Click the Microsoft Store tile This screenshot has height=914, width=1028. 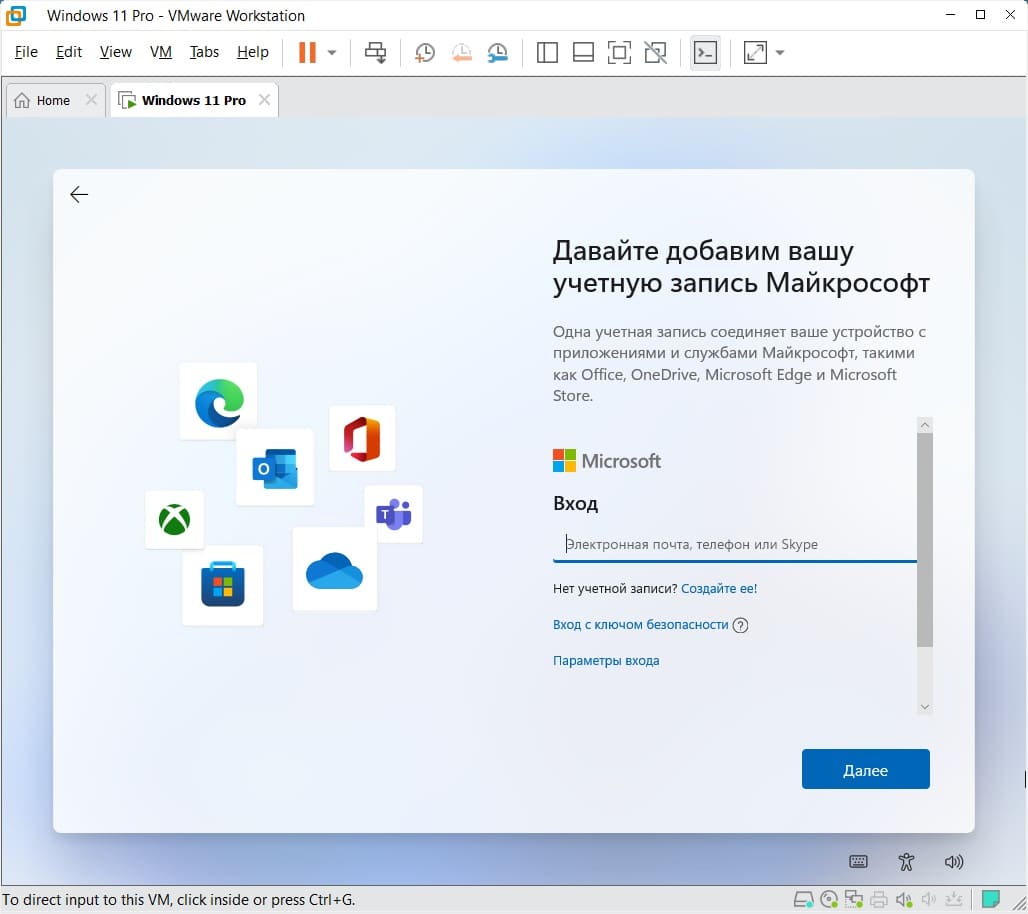(x=223, y=585)
